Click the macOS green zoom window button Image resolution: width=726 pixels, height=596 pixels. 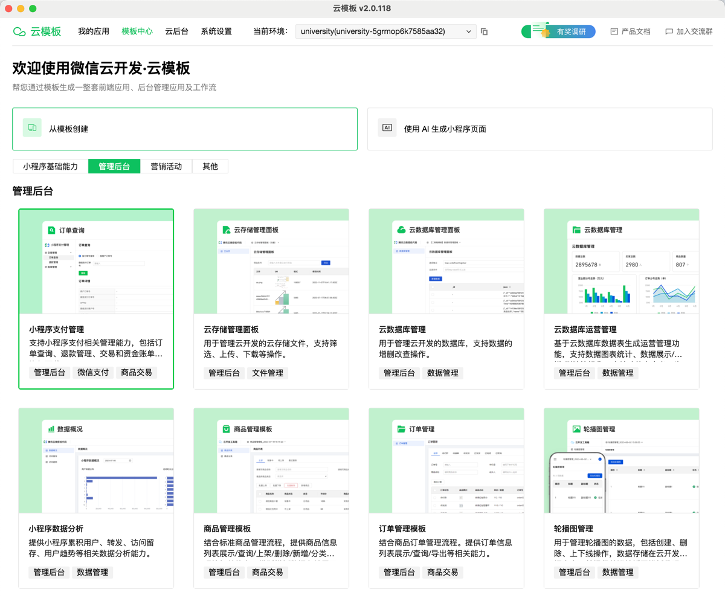32,8
